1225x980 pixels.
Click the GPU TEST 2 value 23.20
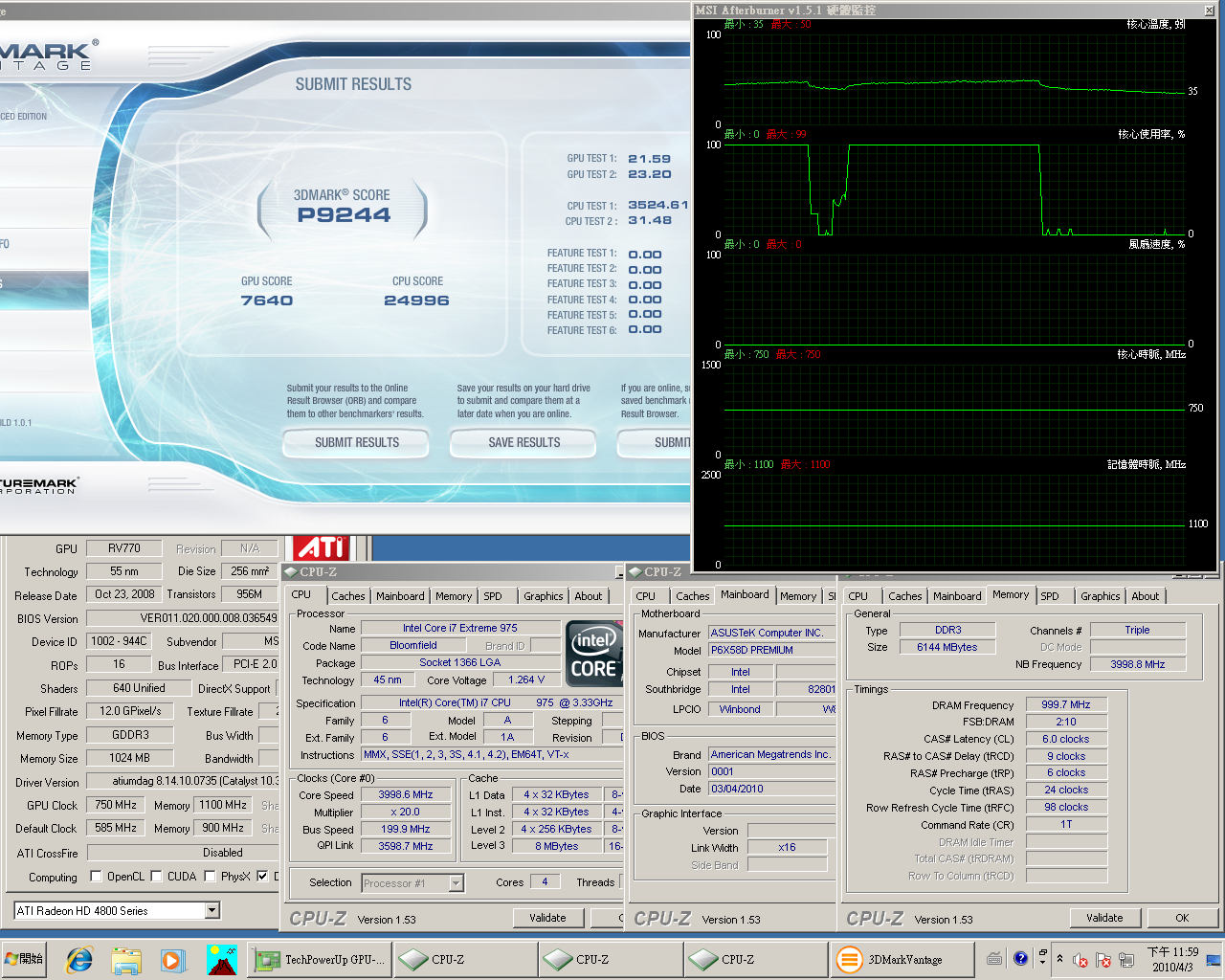pos(650,174)
